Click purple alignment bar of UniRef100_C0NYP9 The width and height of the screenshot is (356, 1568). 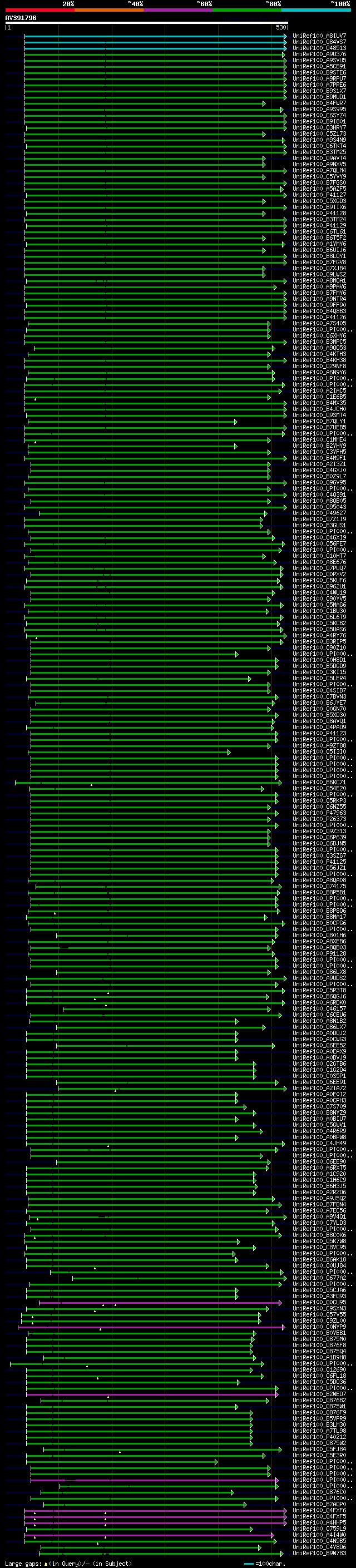tap(151, 1327)
